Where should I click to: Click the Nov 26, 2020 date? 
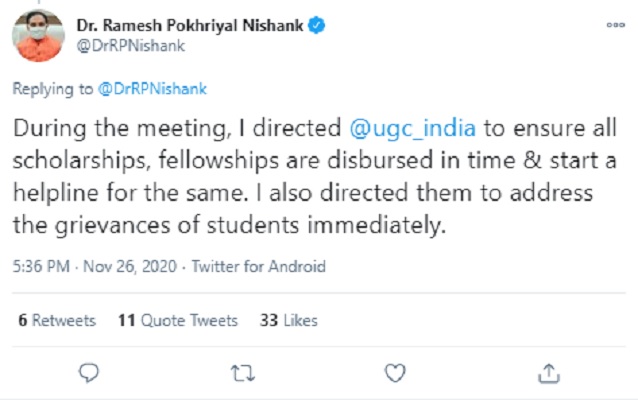(129, 267)
